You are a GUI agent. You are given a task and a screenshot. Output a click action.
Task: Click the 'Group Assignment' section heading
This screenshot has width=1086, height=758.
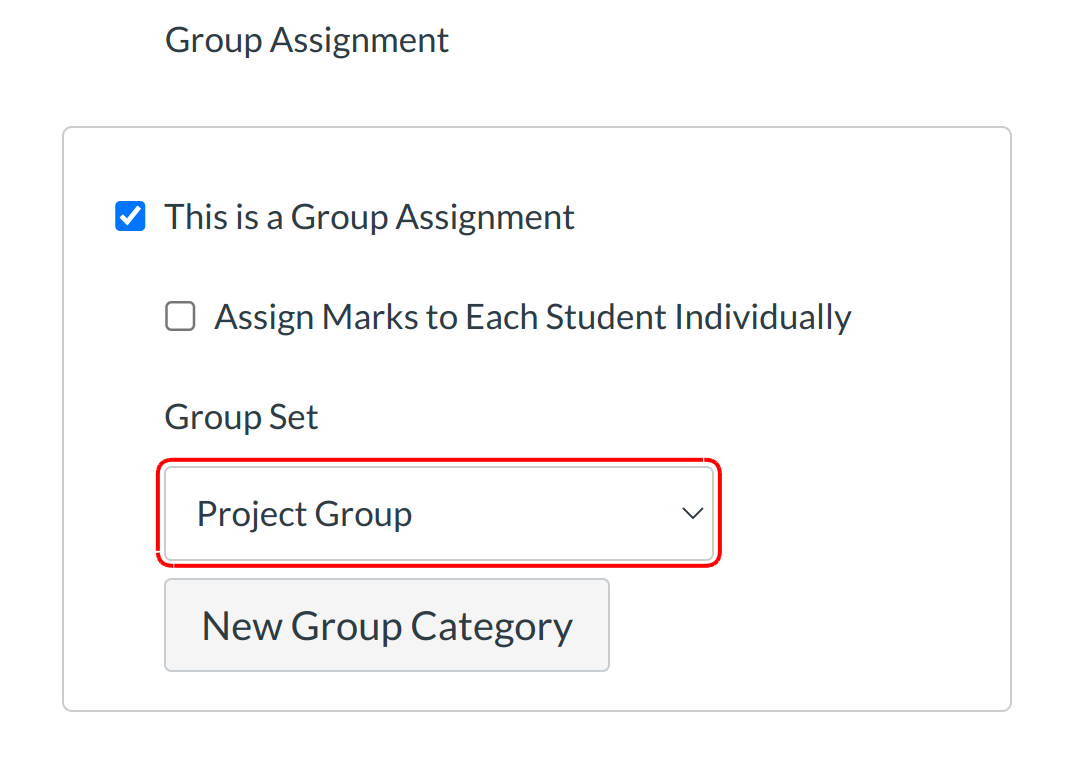point(306,40)
